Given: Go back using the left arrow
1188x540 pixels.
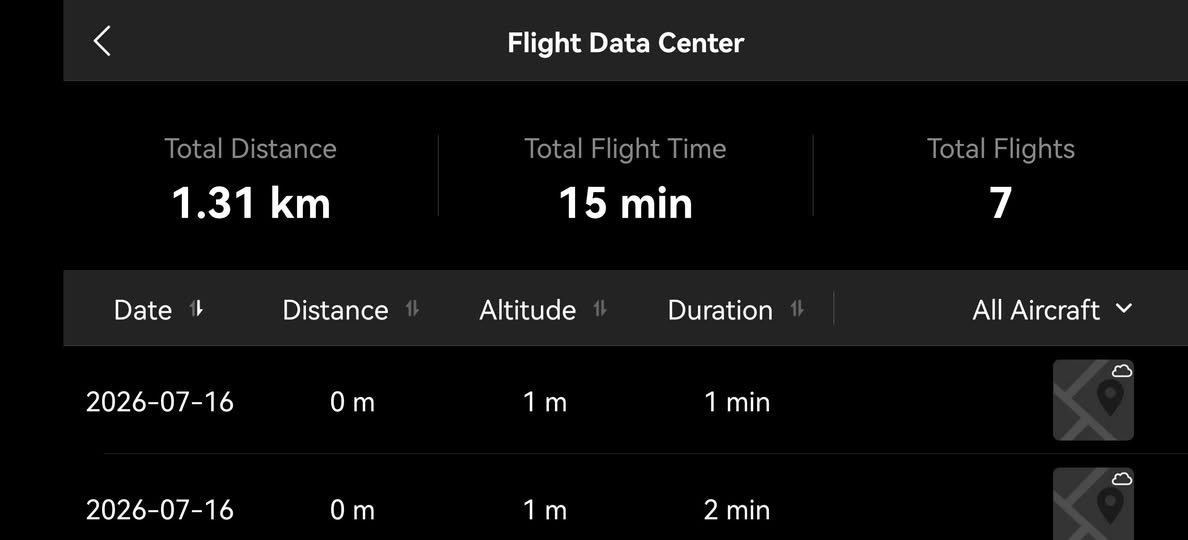Looking at the screenshot, I should 102,41.
